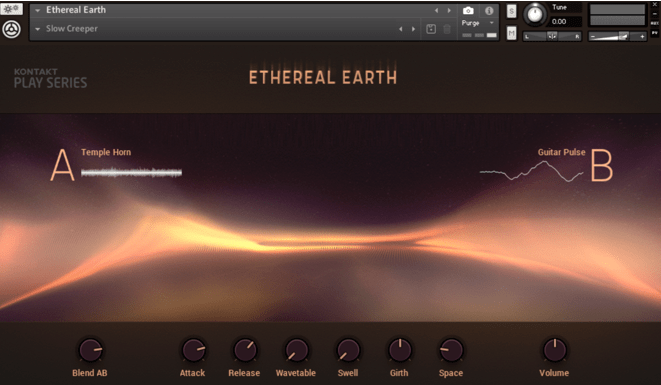Decrease output volume with minus

pos(593,37)
